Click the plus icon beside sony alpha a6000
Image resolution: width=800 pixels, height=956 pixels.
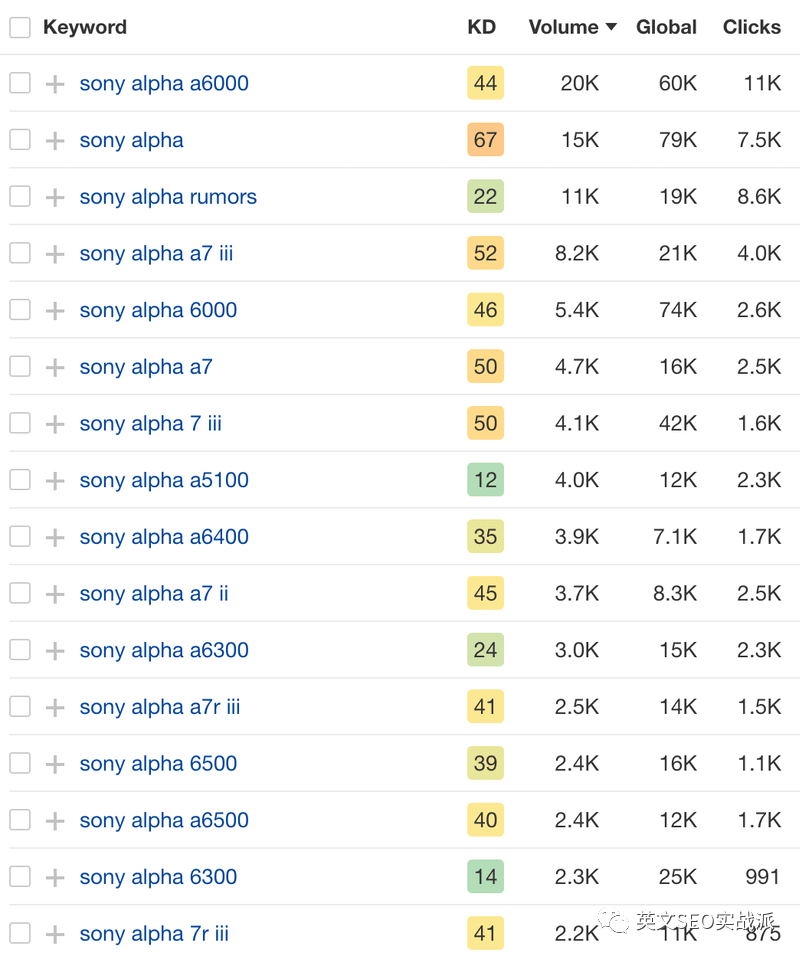[55, 84]
